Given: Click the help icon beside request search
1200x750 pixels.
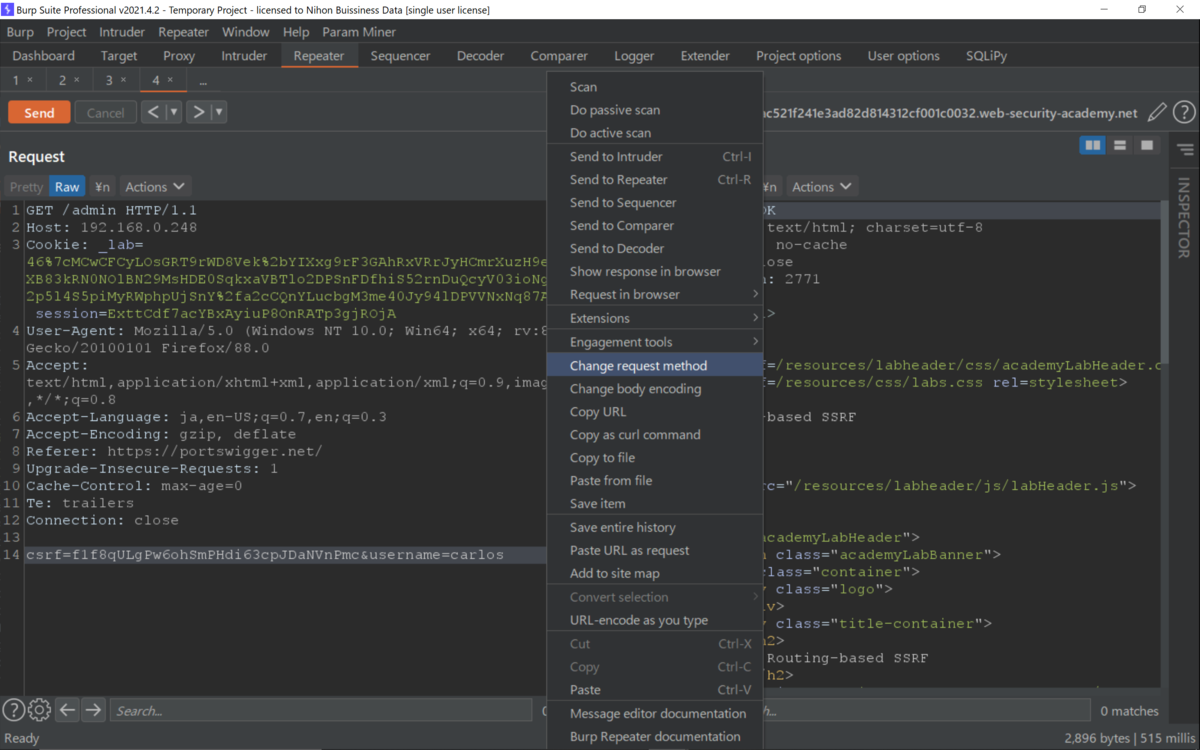Looking at the screenshot, I should (13, 710).
